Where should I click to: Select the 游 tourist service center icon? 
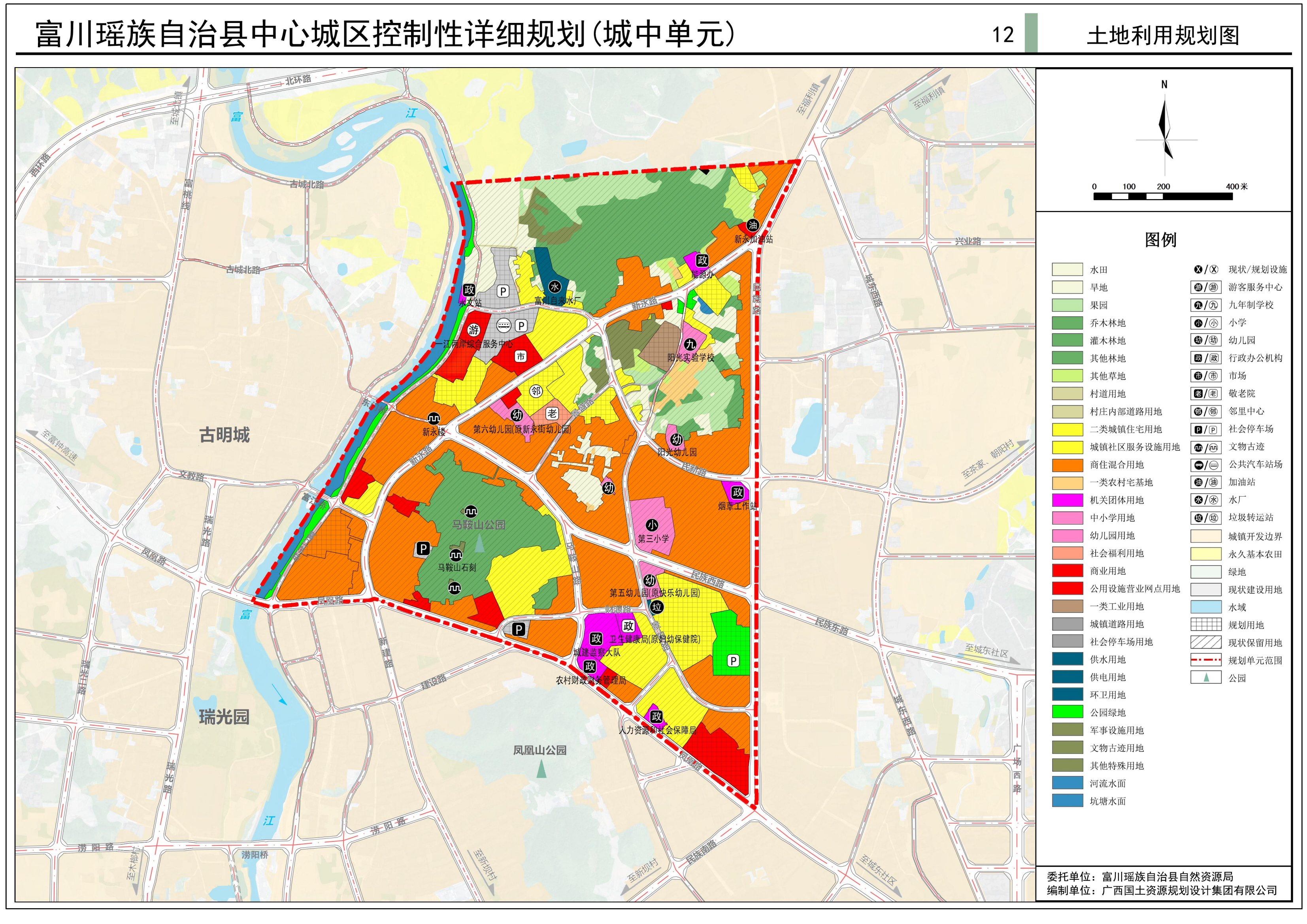point(473,330)
